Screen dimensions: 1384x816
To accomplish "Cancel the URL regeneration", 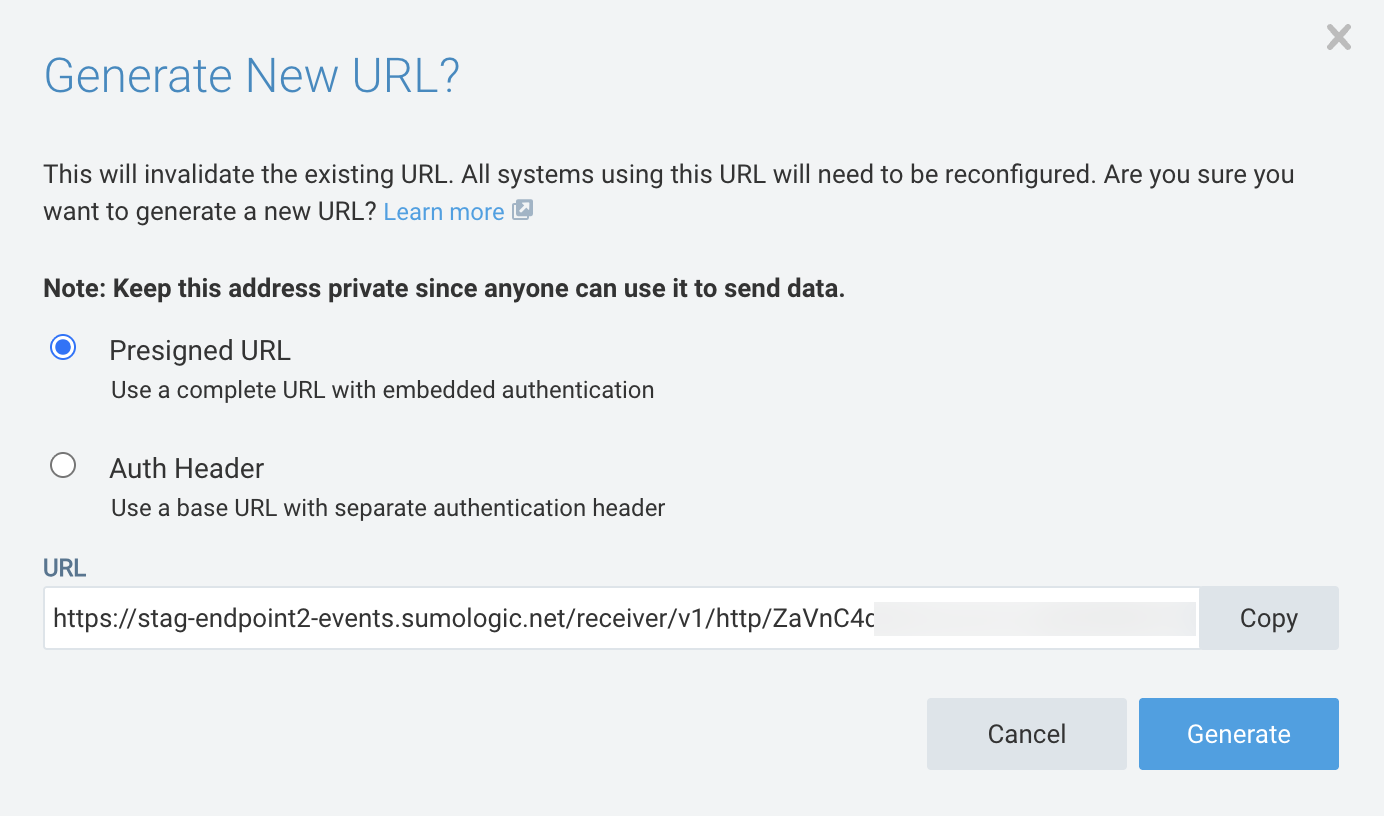I will [x=1026, y=733].
